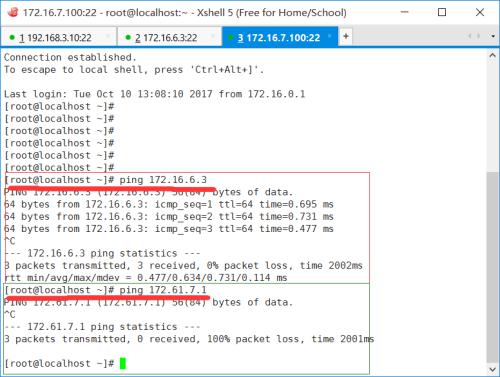
Task: Click the 'To escape to local shell' line
Action: (134, 70)
